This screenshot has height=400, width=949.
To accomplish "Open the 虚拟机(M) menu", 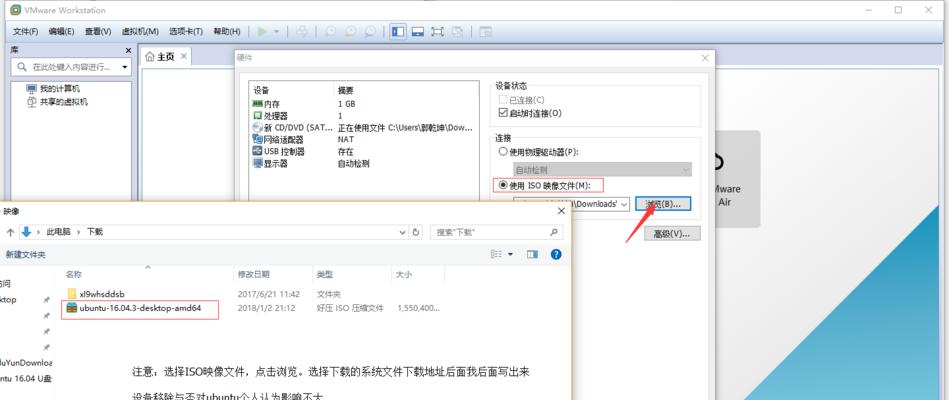I will coord(140,31).
